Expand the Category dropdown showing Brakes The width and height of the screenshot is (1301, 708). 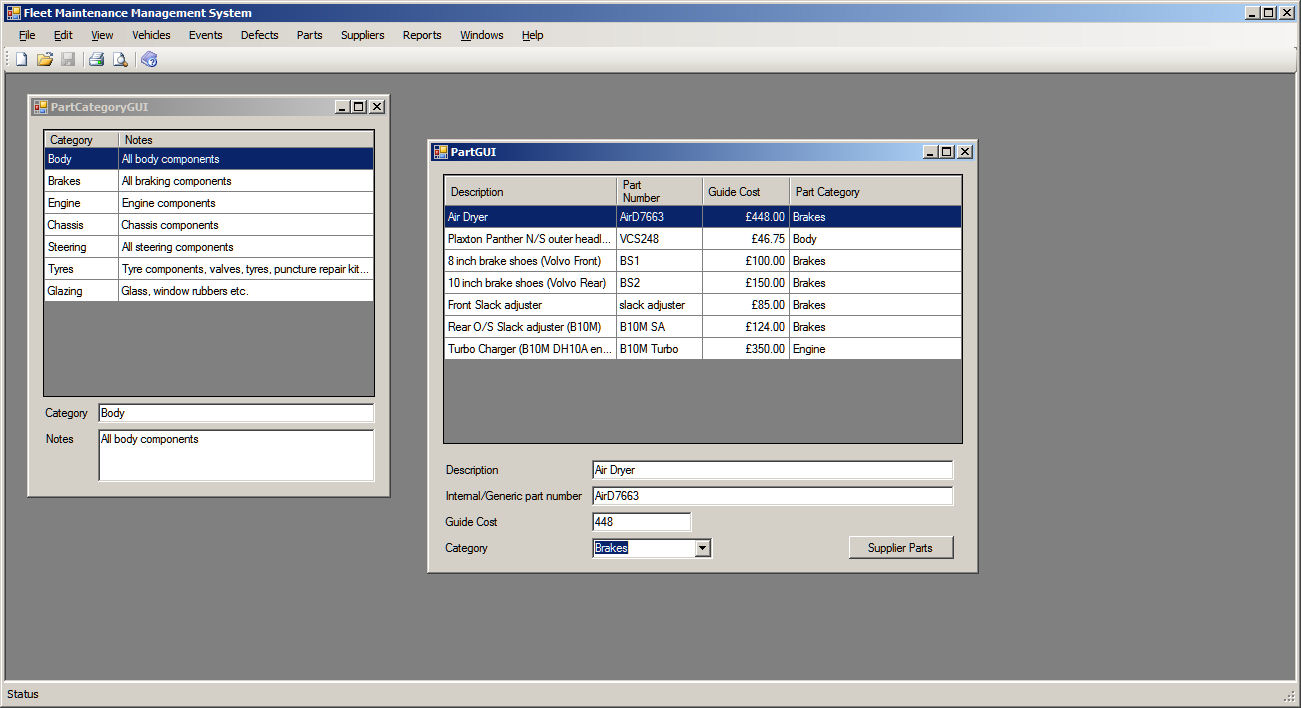pos(702,548)
